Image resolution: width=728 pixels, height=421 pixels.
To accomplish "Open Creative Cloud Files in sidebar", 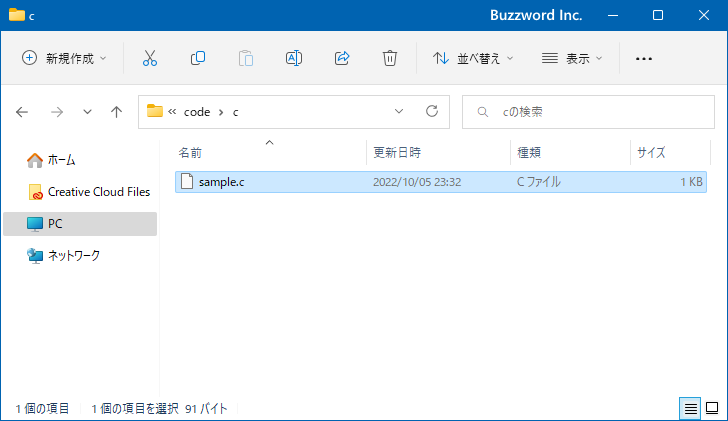I will (x=98, y=192).
